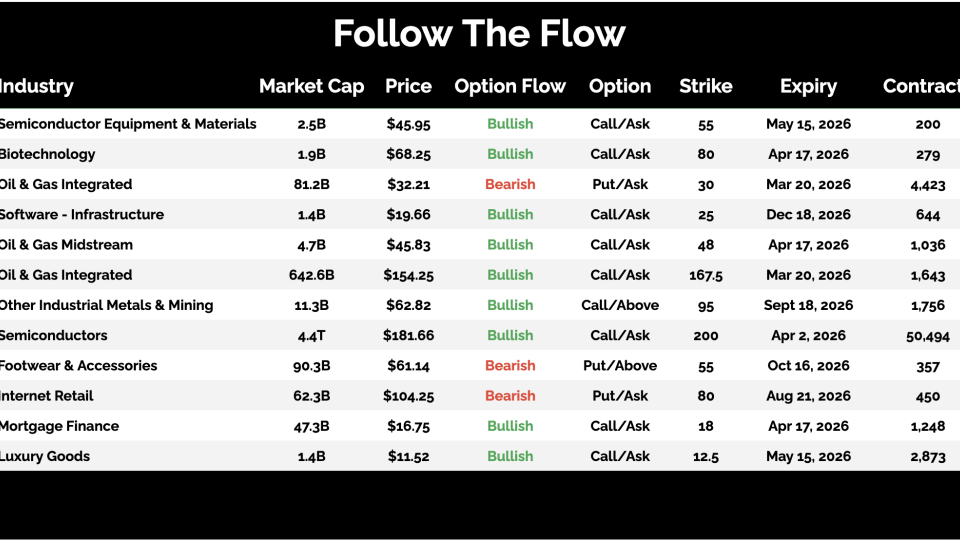Select the Other Industrial Metals & Mining row

[x=106, y=305]
